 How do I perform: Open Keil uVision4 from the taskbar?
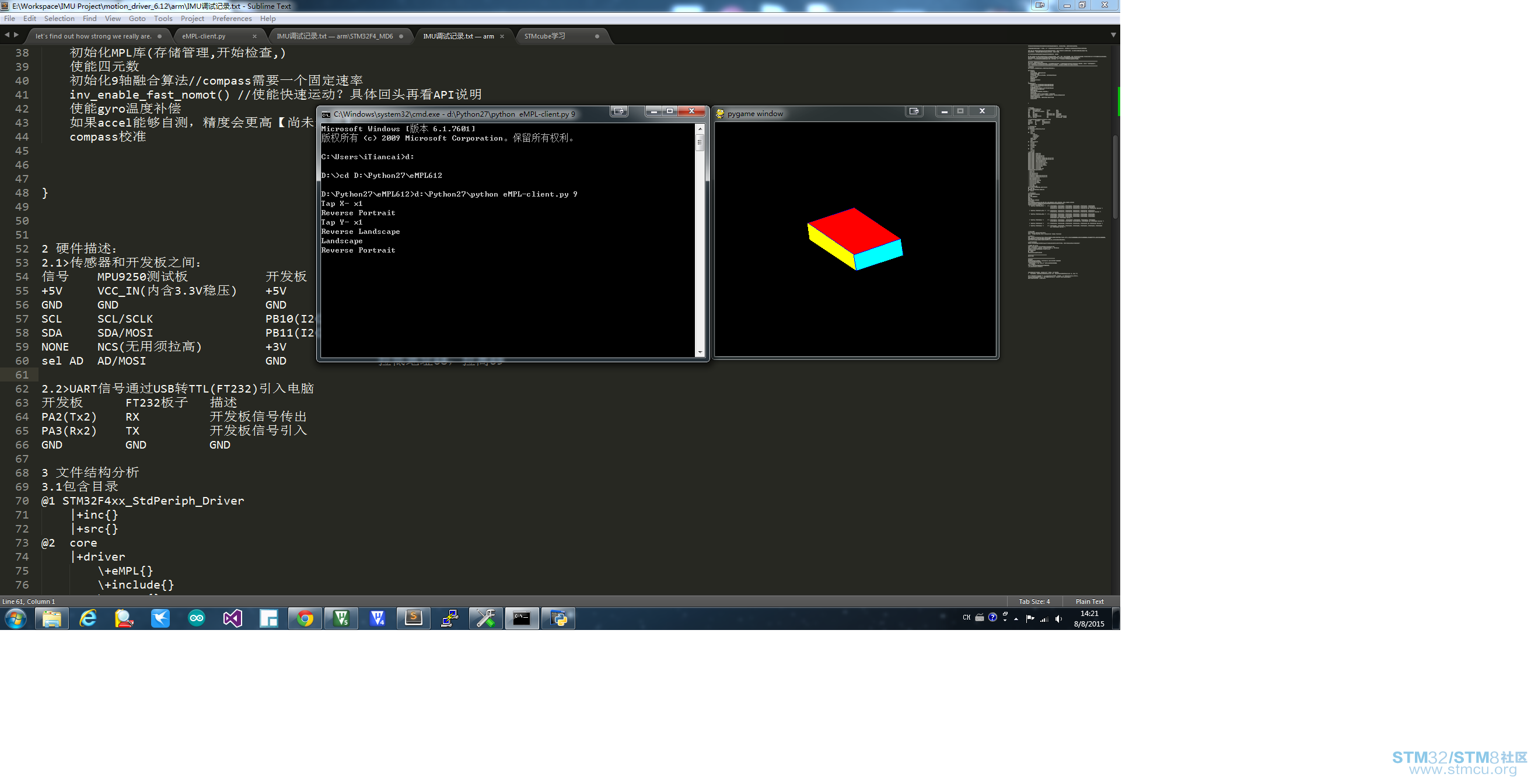tap(378, 619)
